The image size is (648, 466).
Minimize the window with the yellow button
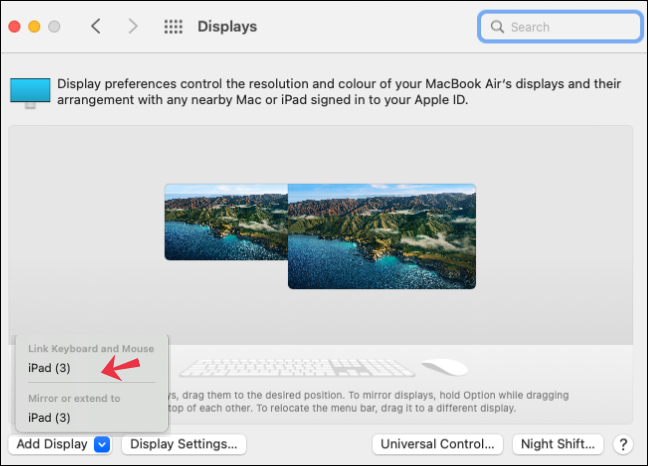click(34, 26)
